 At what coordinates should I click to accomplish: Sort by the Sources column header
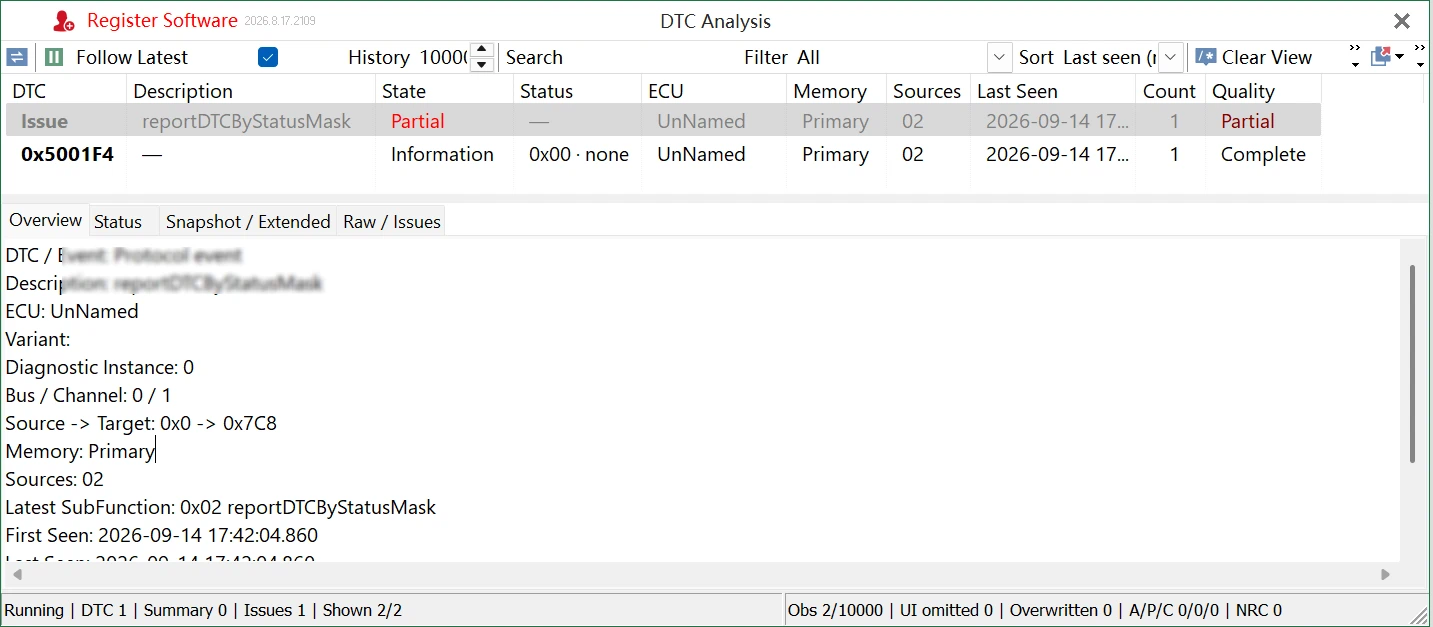928,91
